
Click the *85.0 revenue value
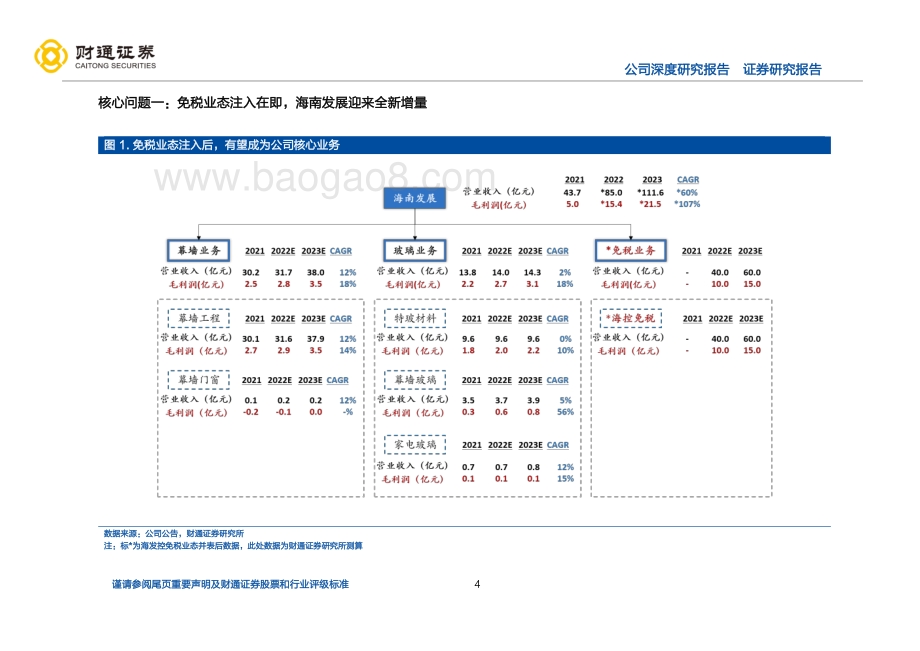[x=611, y=192]
